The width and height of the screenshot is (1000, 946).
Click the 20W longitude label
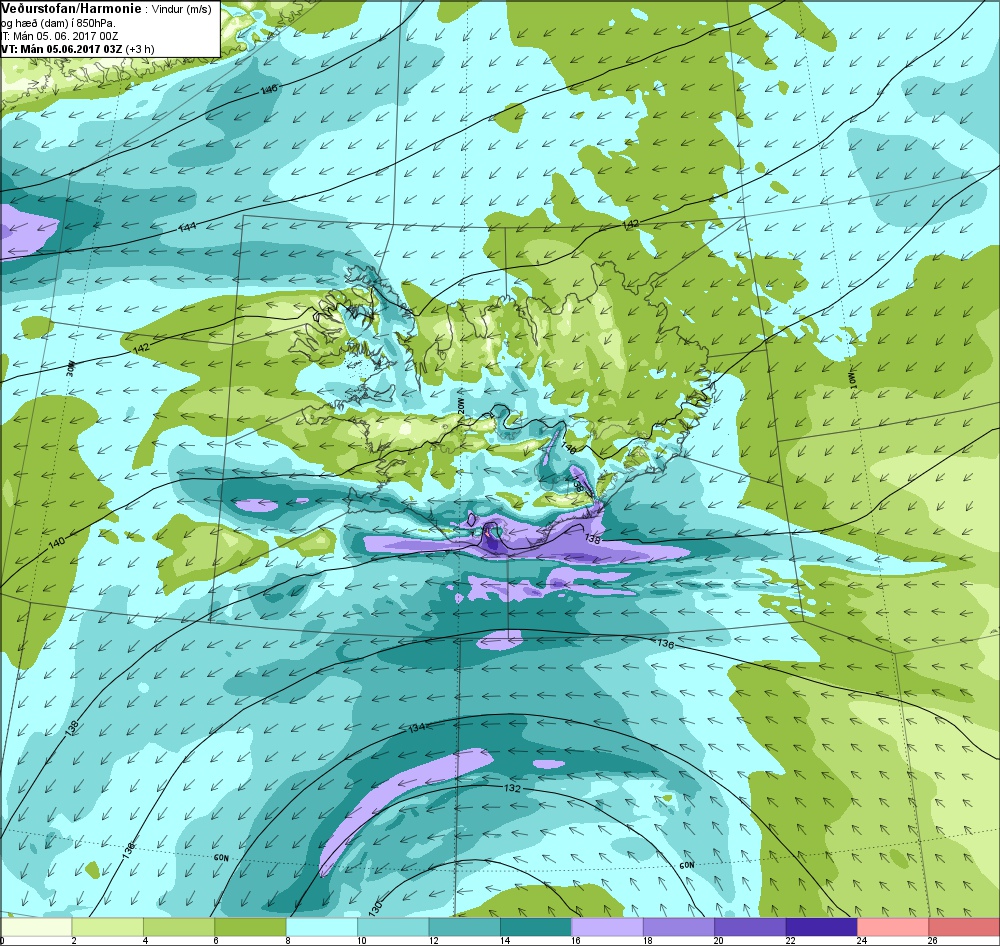click(460, 406)
